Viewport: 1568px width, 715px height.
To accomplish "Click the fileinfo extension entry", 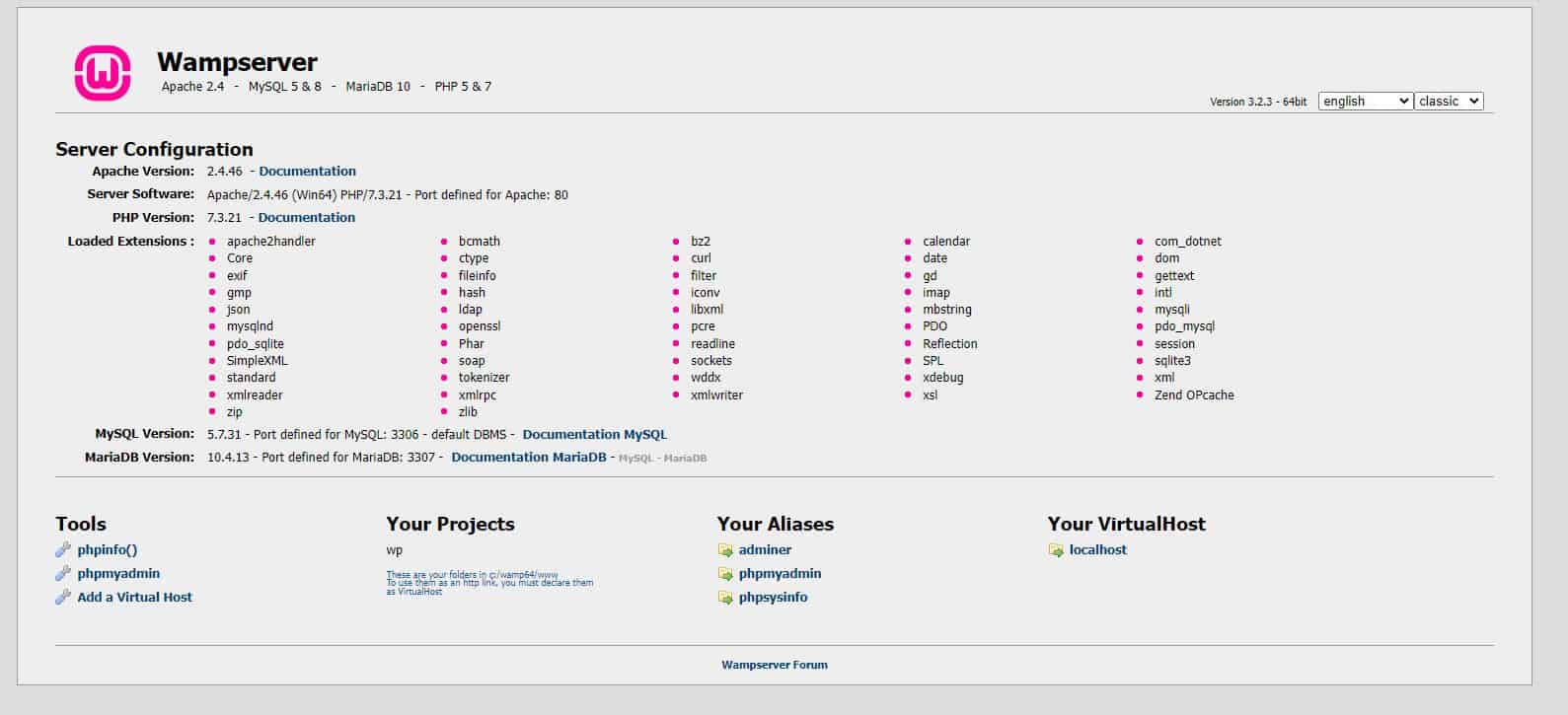I will [x=478, y=276].
